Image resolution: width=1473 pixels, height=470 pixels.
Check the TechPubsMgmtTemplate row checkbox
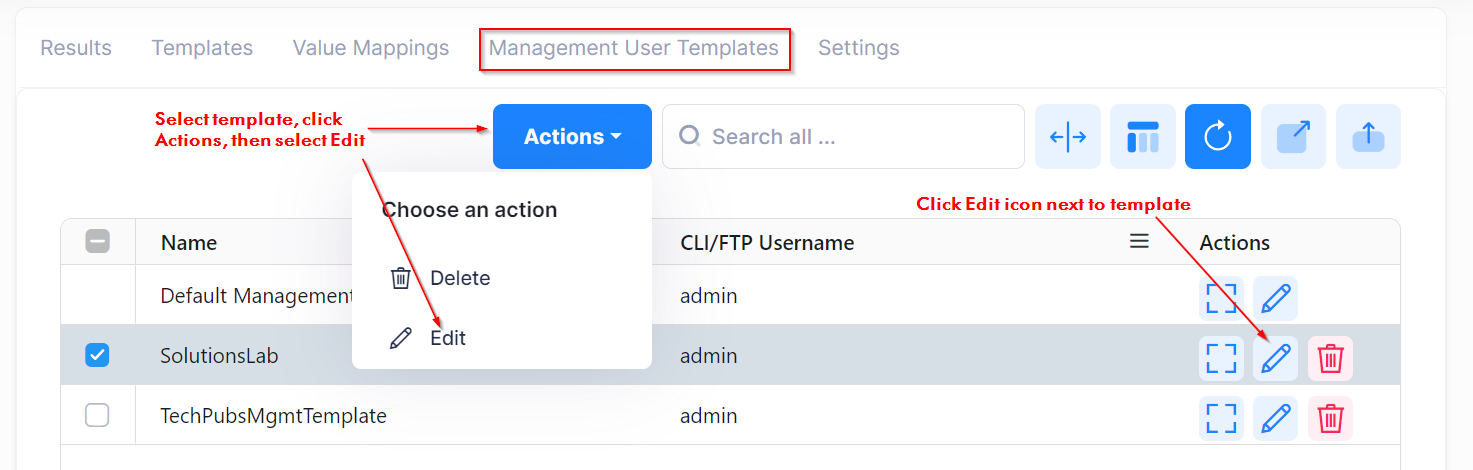pyautogui.click(x=97, y=415)
